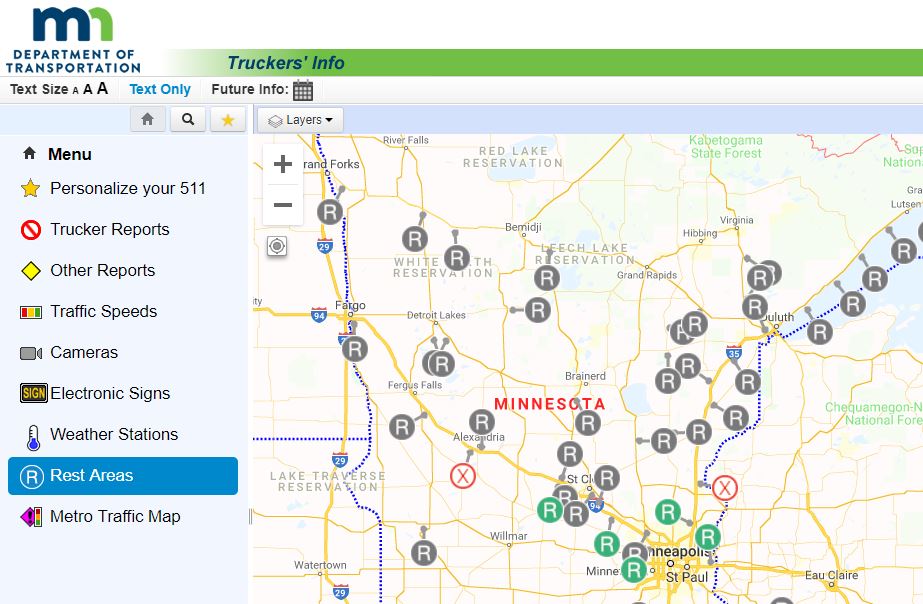Zoom out on the map
This screenshot has width=923, height=604.
tap(283, 205)
